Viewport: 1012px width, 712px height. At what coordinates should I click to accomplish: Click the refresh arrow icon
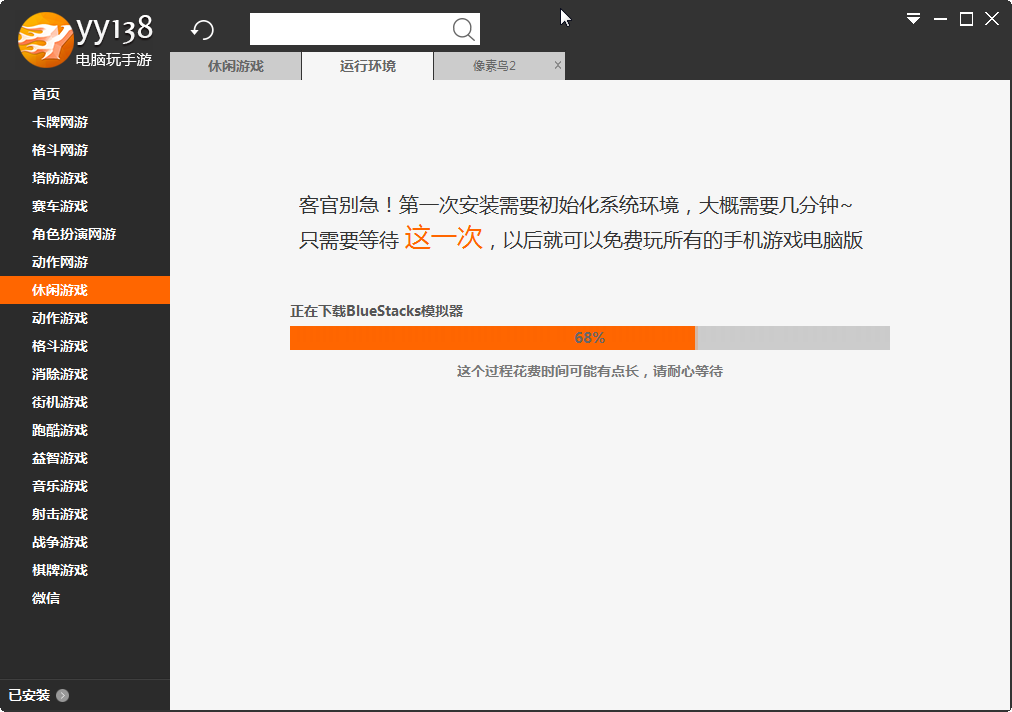pyautogui.click(x=203, y=30)
